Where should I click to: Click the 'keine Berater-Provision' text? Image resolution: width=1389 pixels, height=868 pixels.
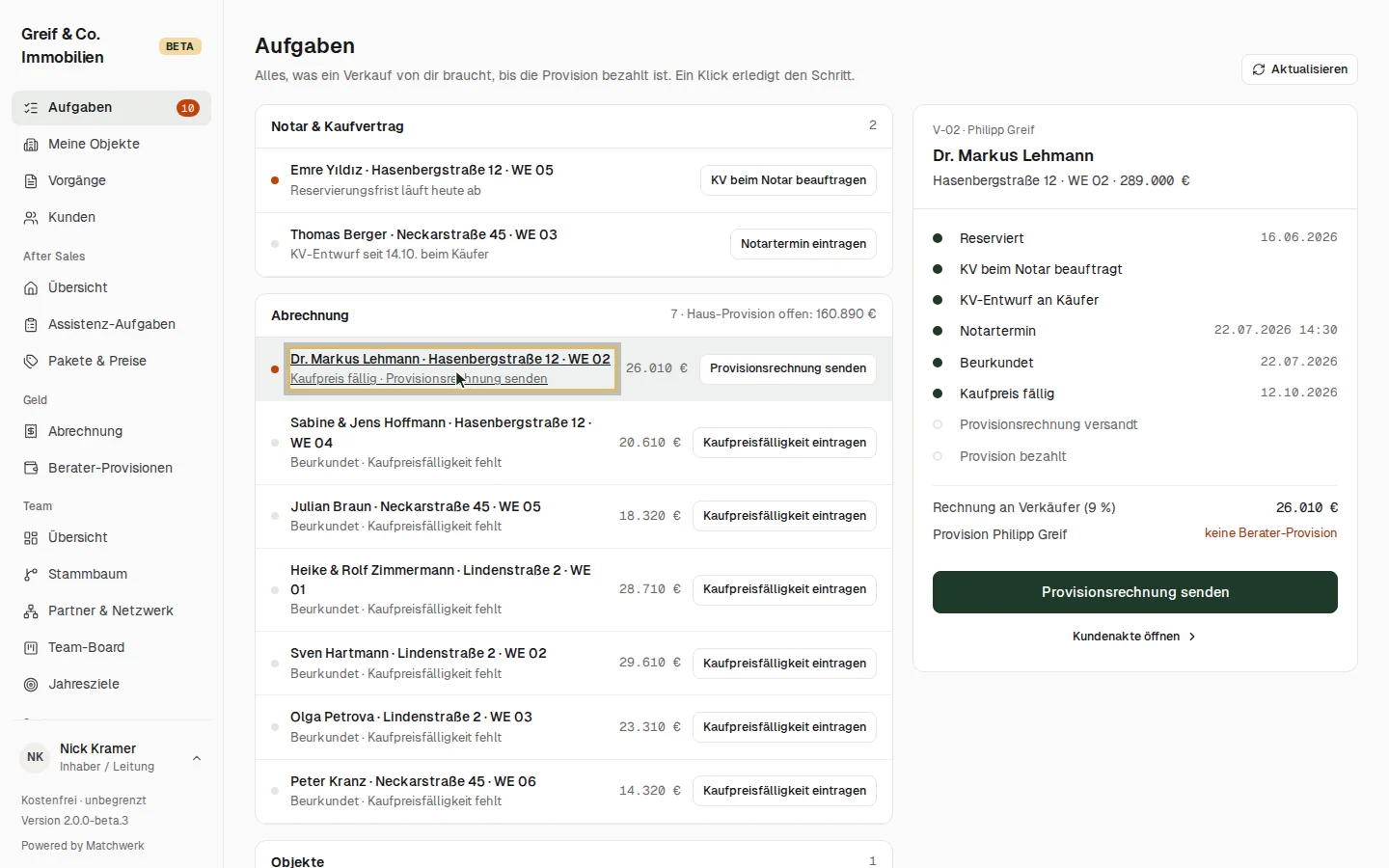point(1270,533)
